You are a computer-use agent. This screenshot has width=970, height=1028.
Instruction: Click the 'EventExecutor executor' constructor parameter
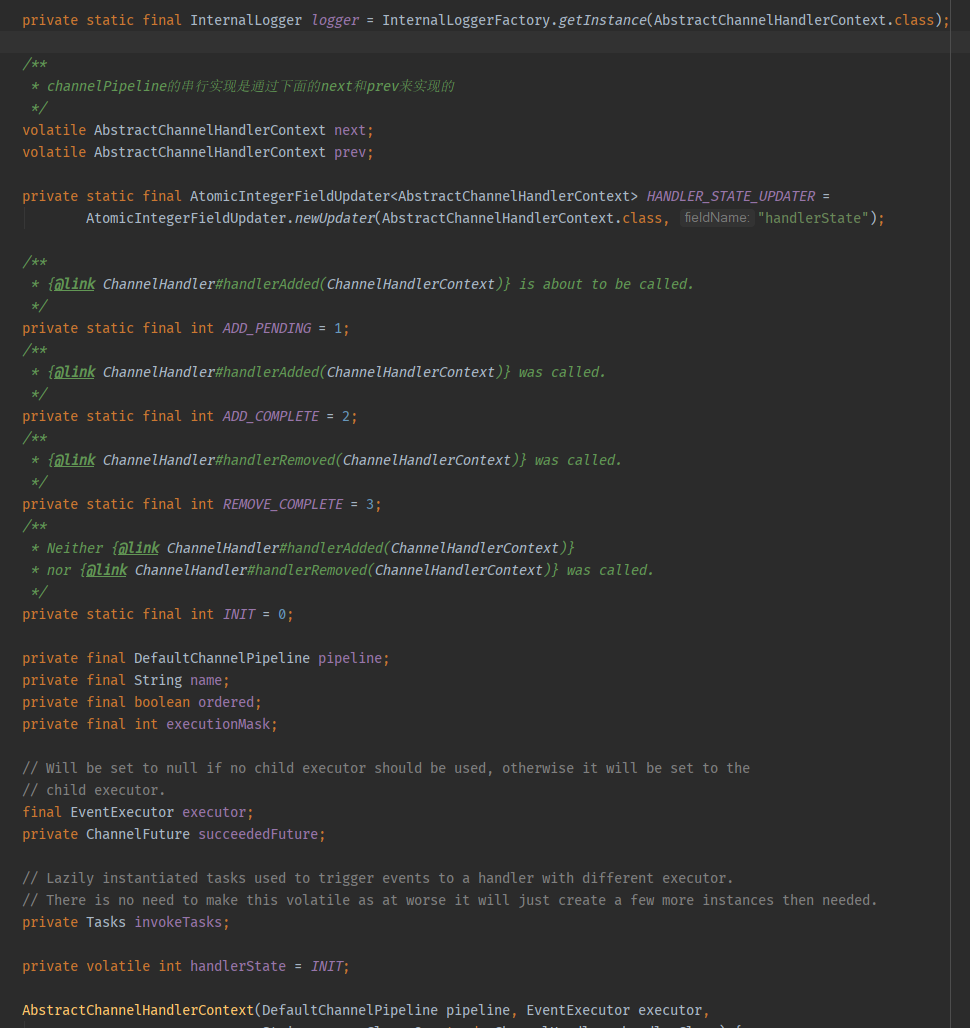coord(613,1010)
